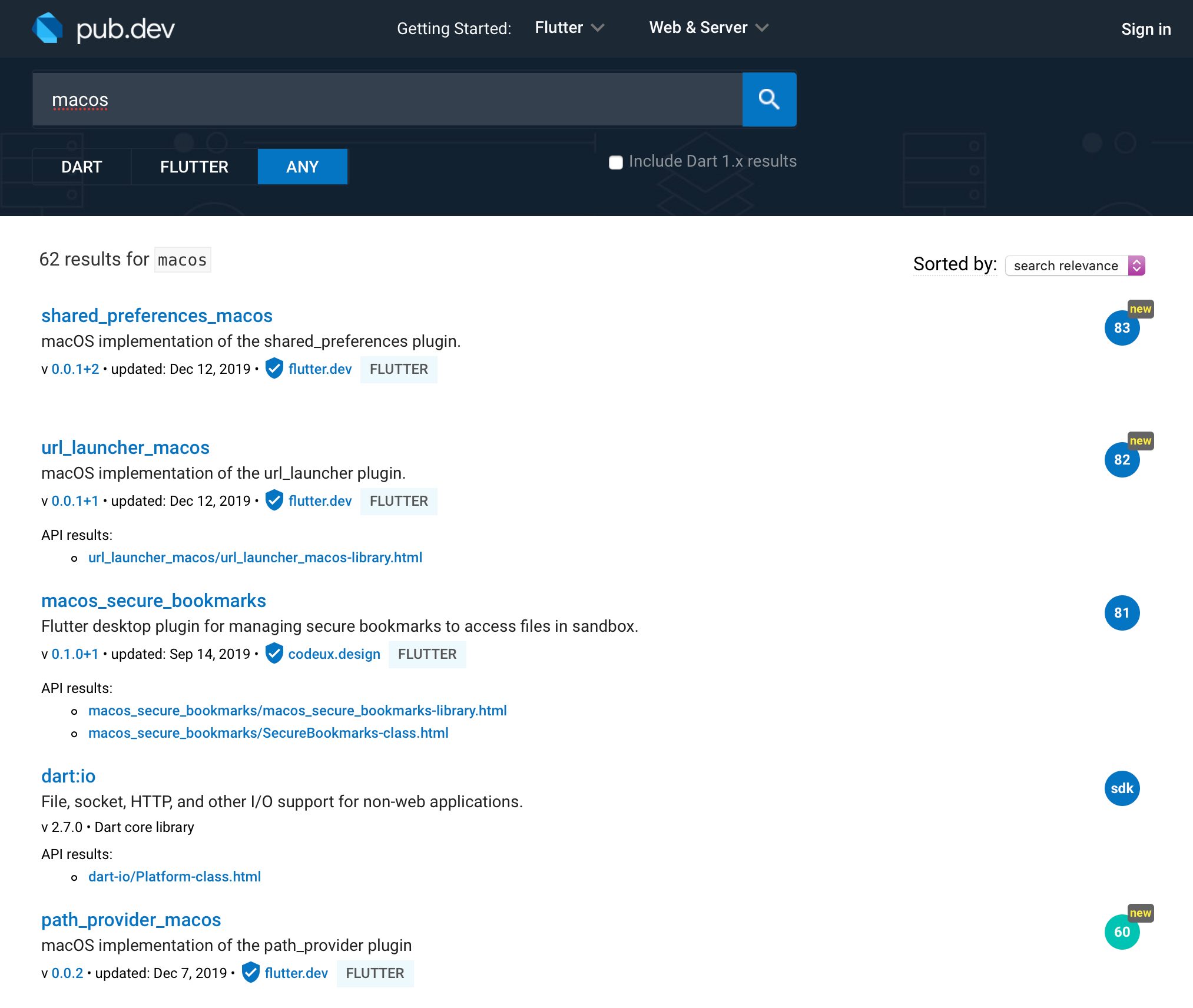
Task: Click FLUTTER tag on shared_preferences_macos
Action: click(399, 369)
